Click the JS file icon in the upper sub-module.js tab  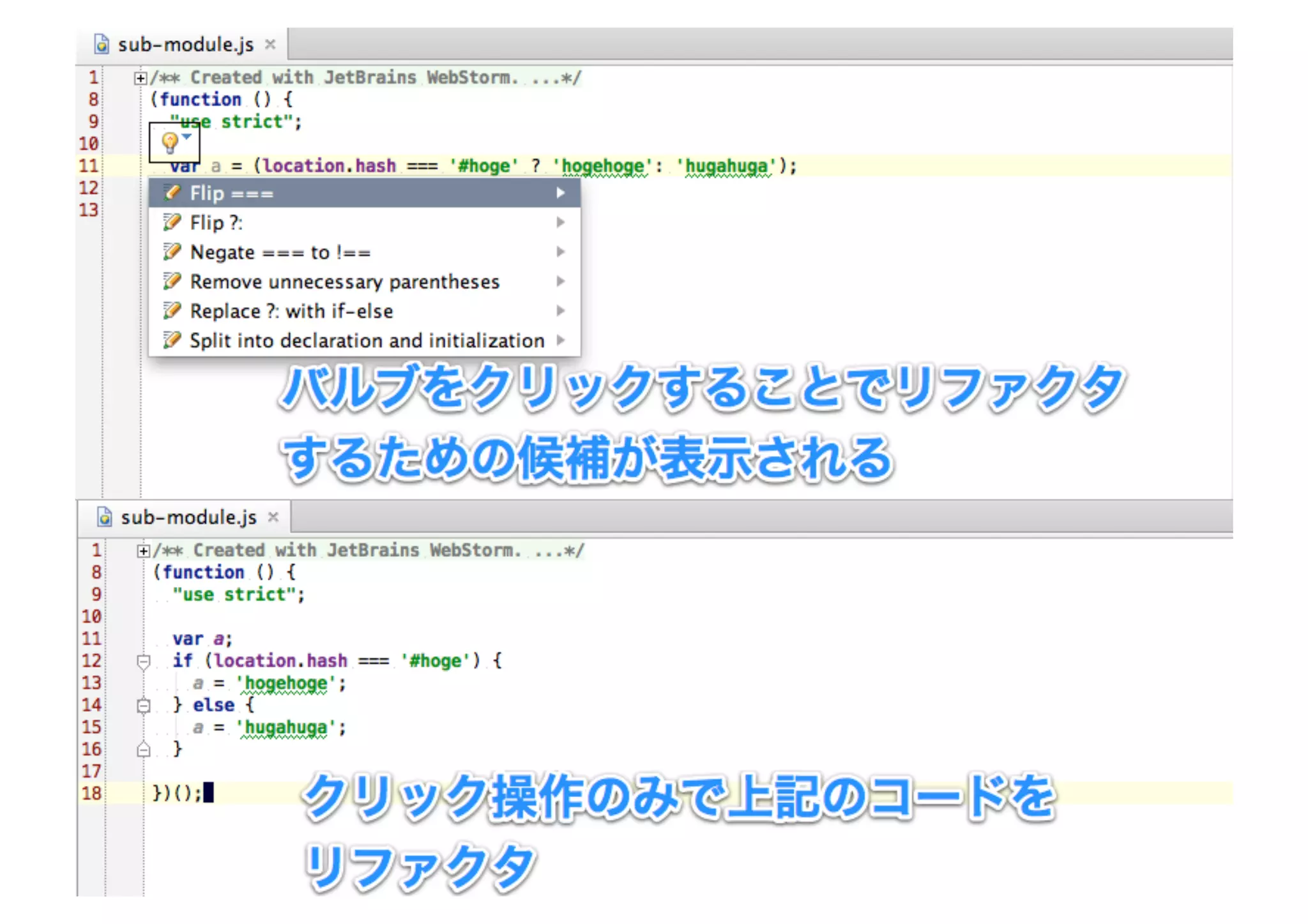(102, 44)
